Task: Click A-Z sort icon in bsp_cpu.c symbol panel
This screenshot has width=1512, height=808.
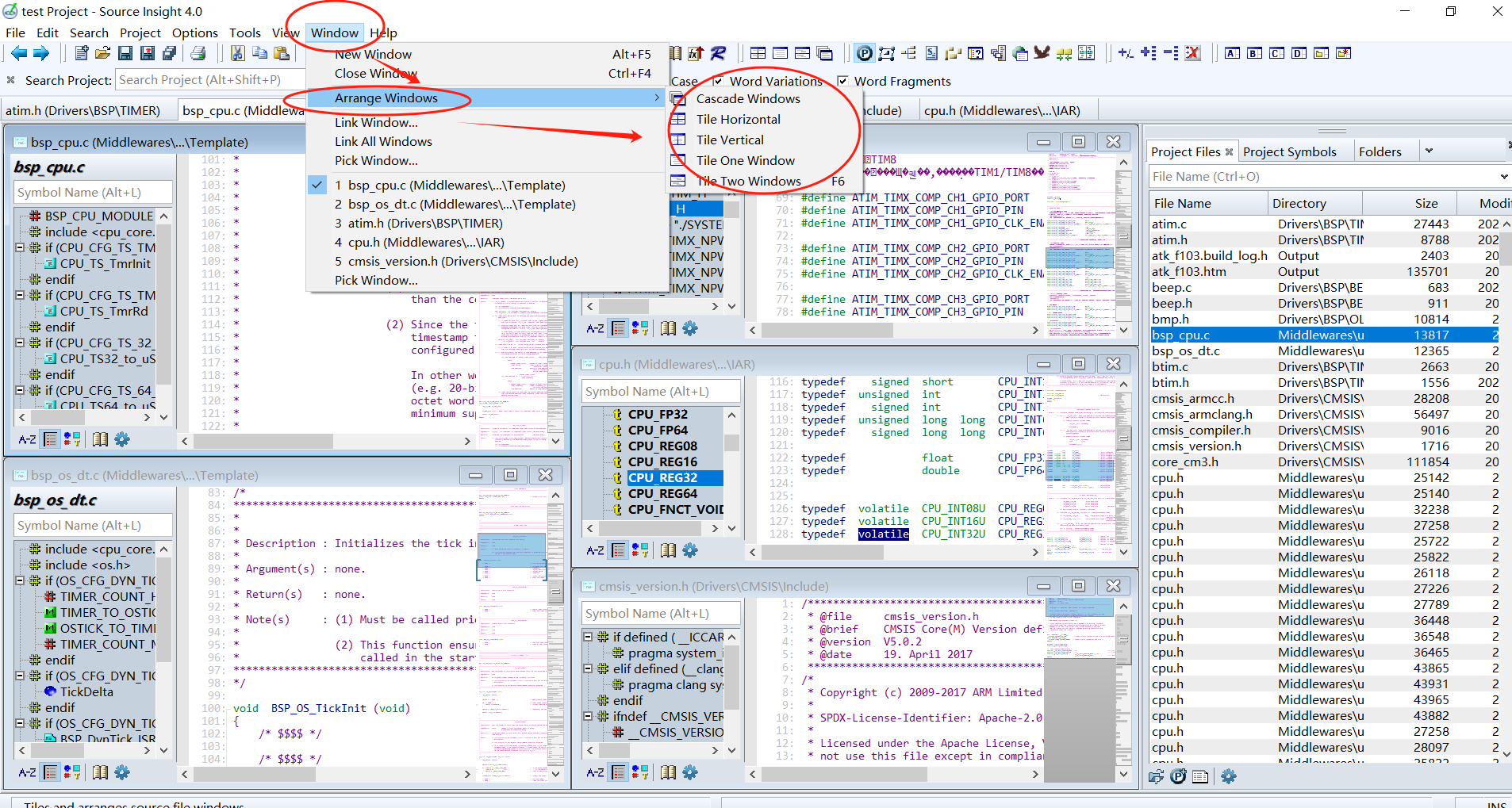Action: pyautogui.click(x=27, y=439)
